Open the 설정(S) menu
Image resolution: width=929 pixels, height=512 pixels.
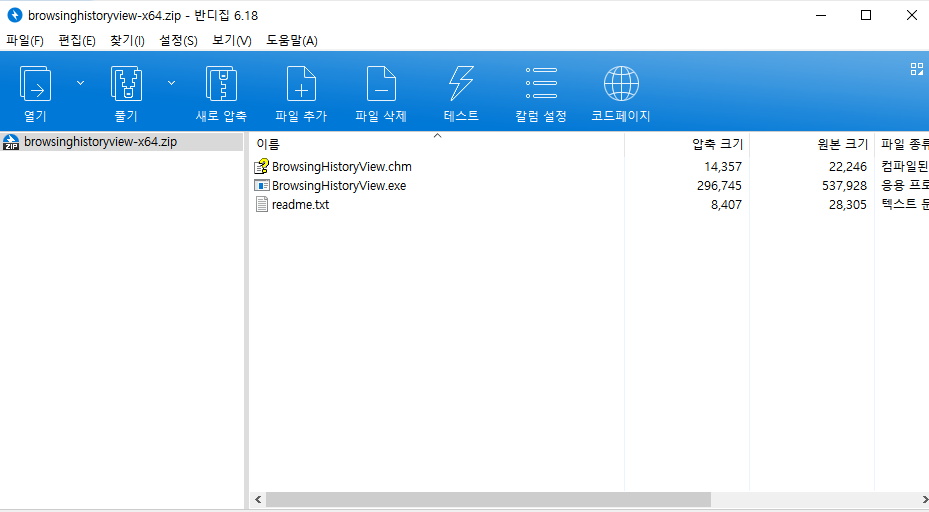click(x=178, y=40)
